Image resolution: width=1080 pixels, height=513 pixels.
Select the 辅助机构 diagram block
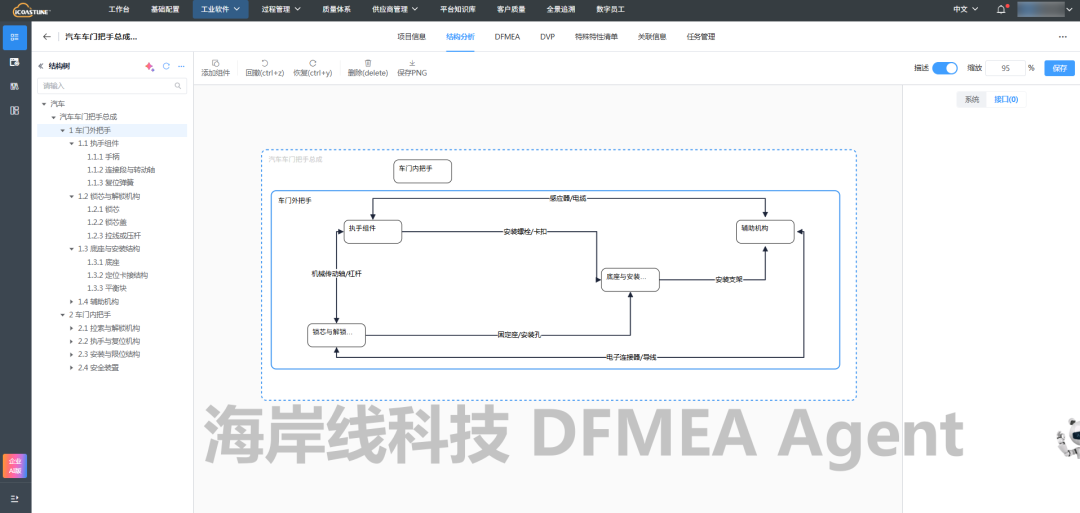[765, 231]
